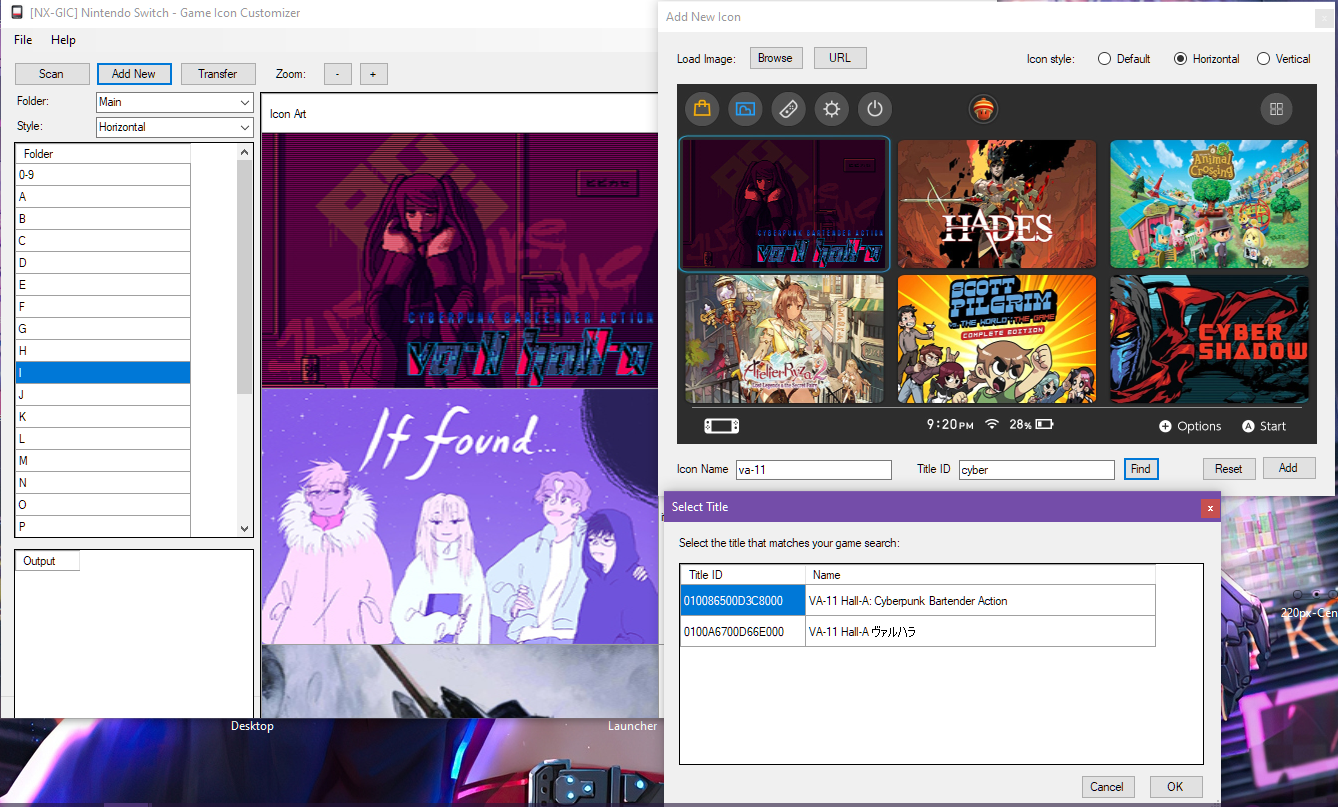Click the Switch console icon in preview footer
This screenshot has width=1338, height=807.
721,425
